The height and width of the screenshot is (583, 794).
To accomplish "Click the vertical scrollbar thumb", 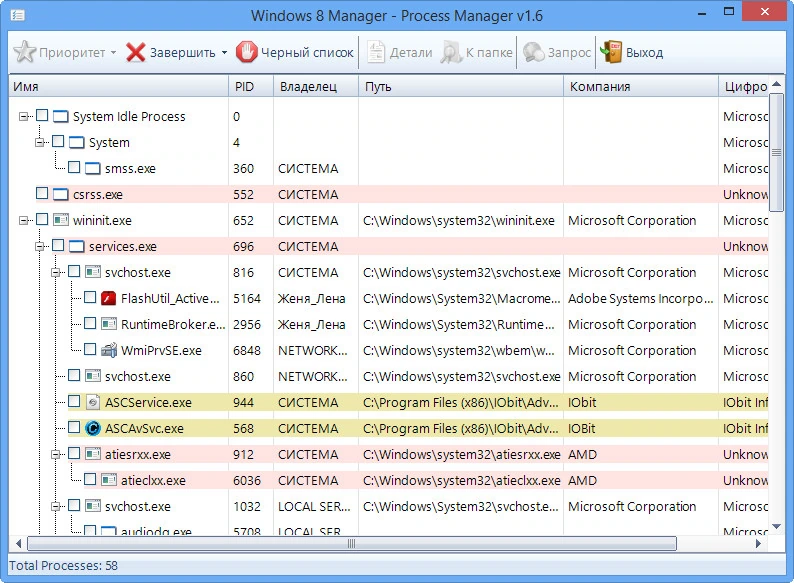I will click(x=776, y=152).
